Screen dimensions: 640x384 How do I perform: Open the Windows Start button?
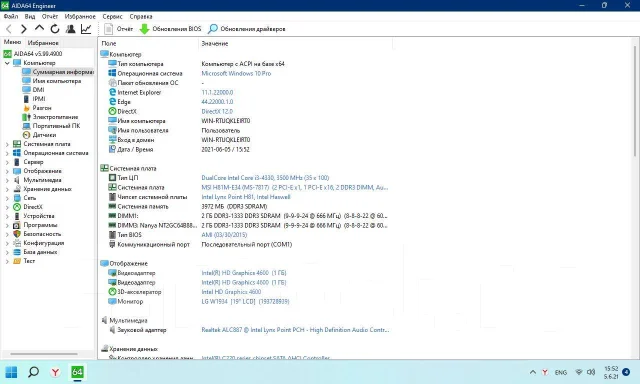click(11, 372)
